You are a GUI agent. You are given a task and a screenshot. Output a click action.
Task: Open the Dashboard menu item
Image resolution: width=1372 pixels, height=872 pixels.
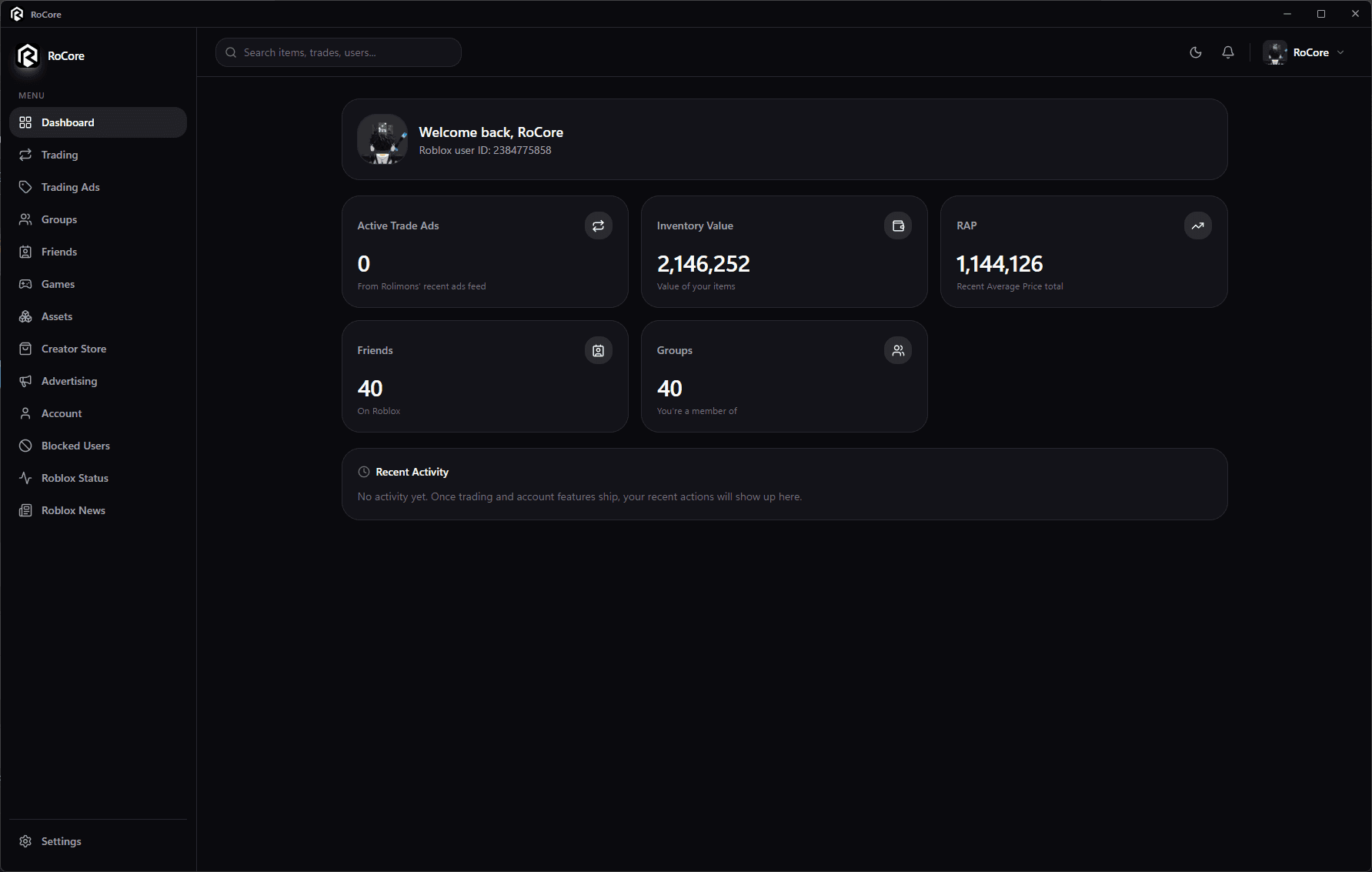click(98, 122)
